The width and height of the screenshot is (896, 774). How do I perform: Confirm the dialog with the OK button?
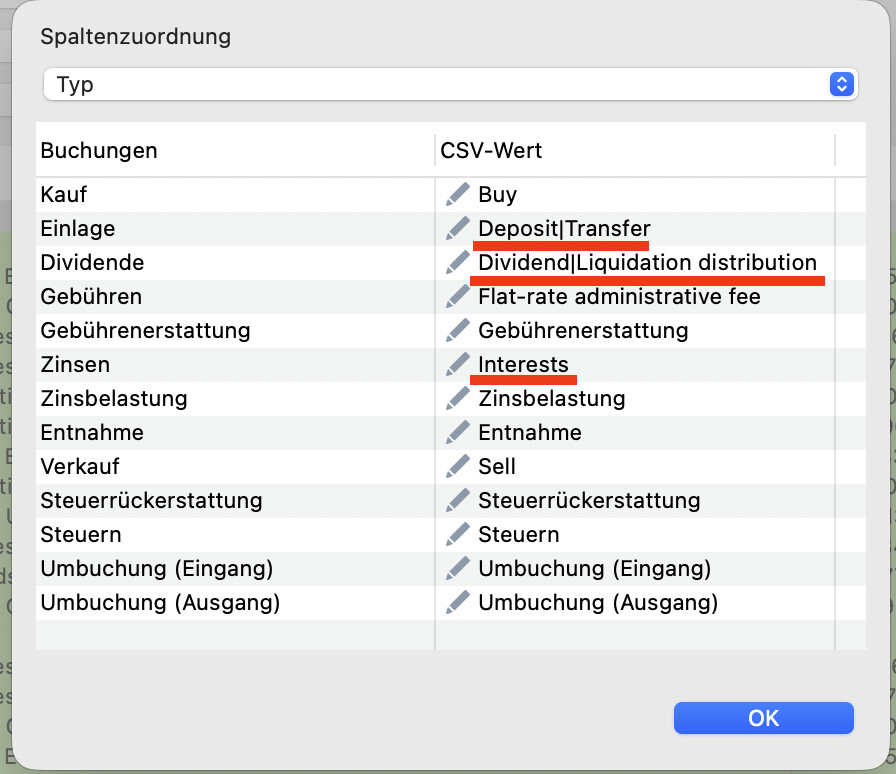click(x=763, y=718)
